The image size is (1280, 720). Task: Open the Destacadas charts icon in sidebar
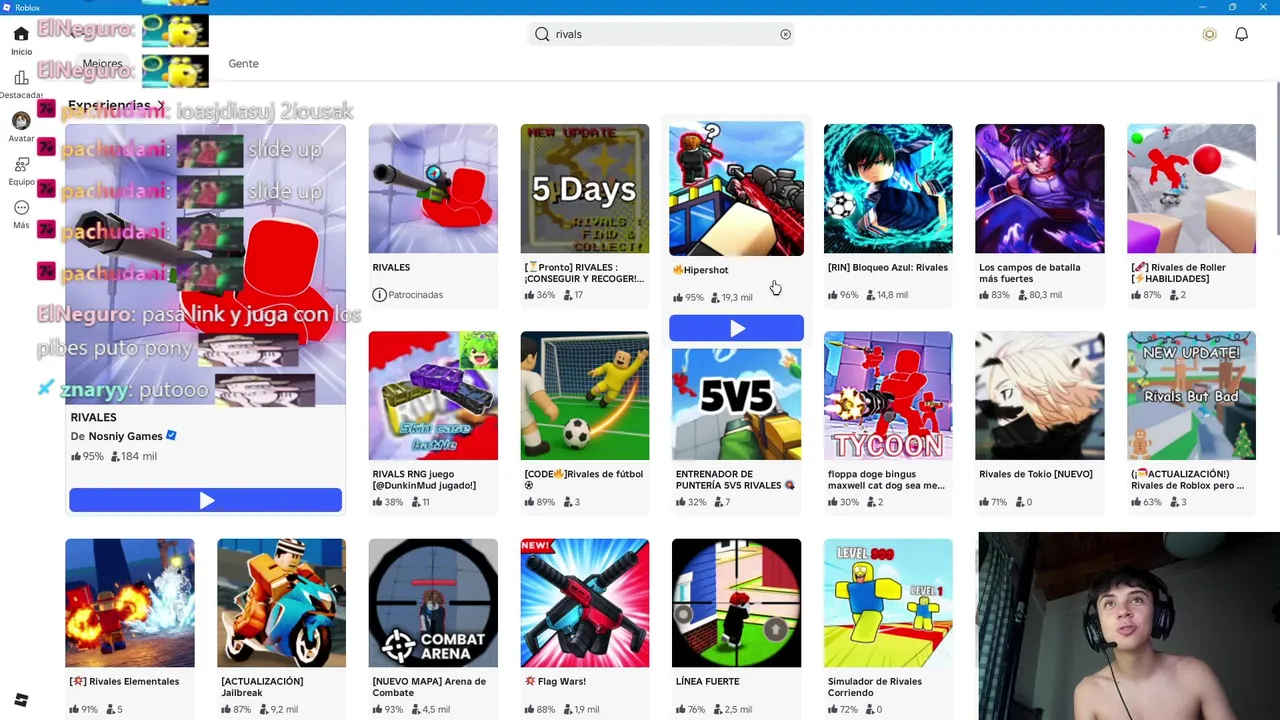click(x=21, y=78)
